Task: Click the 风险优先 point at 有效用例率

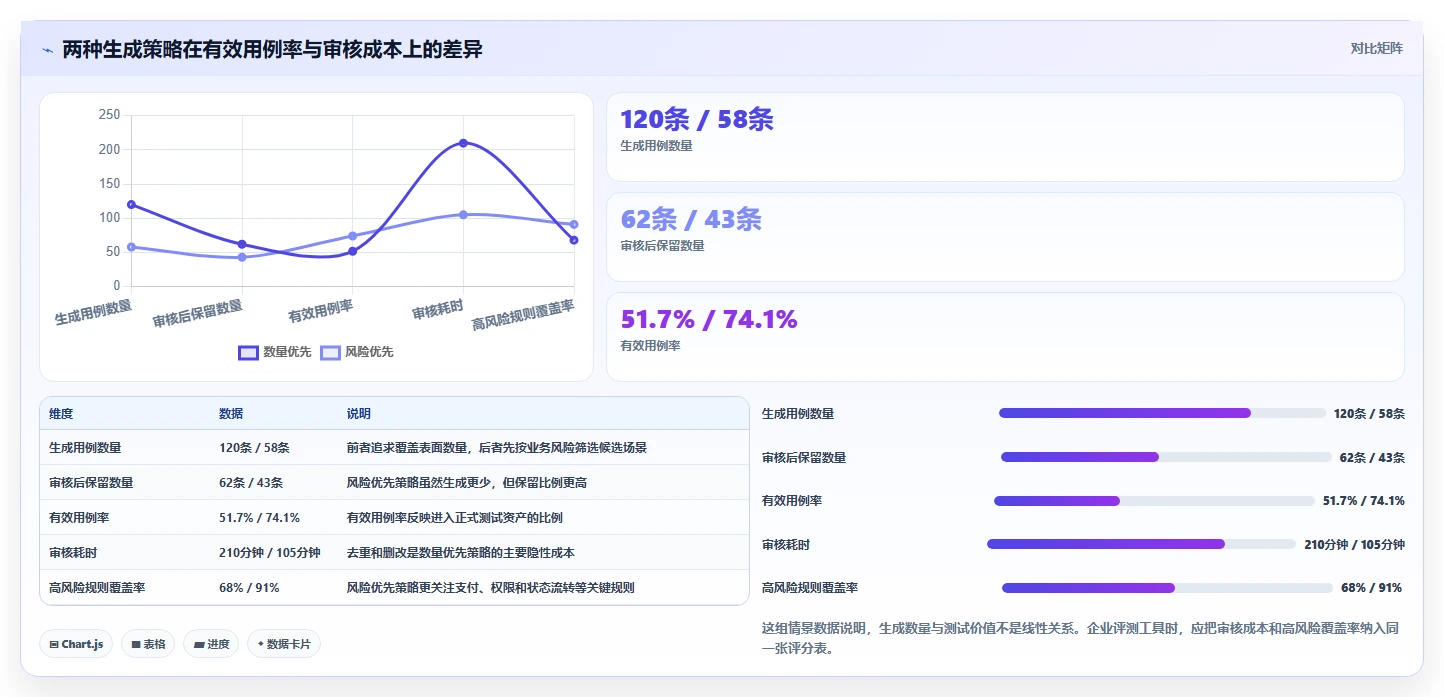Action: pos(352,236)
